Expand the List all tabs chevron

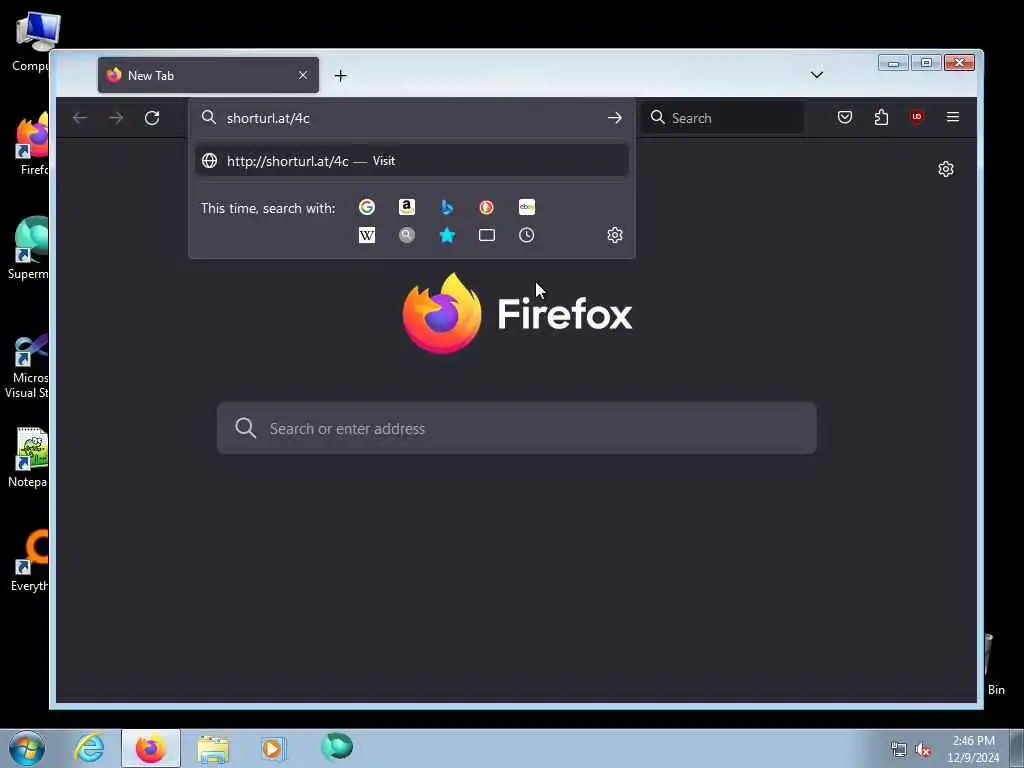pyautogui.click(x=816, y=75)
